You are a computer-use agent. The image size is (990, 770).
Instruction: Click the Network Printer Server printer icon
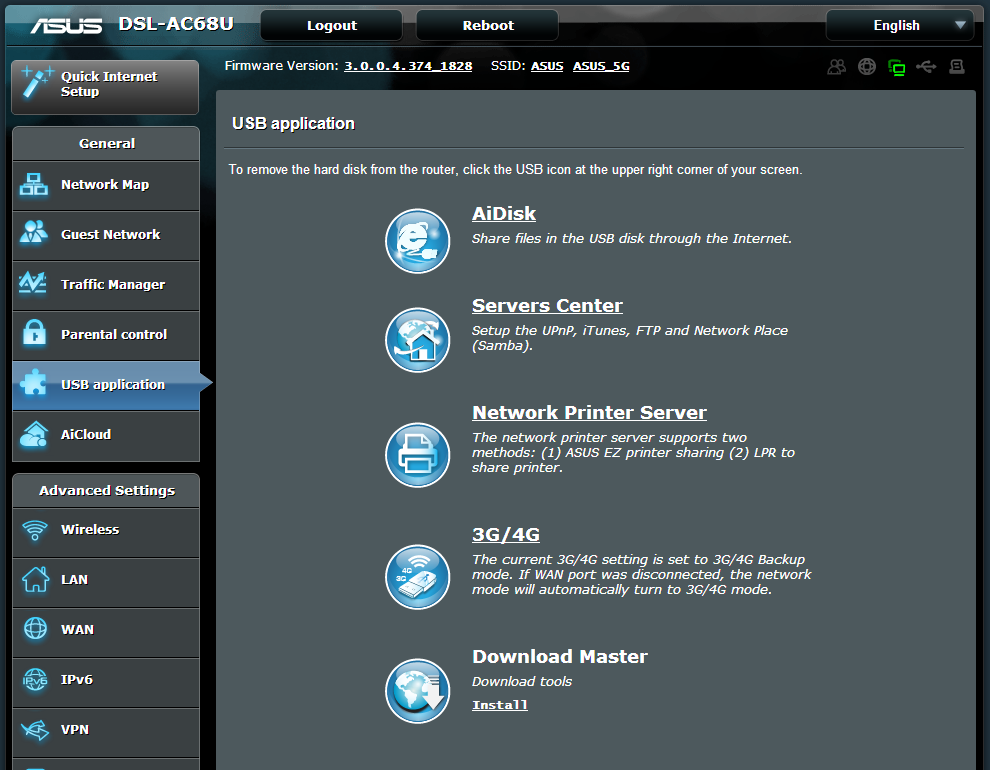tap(417, 455)
